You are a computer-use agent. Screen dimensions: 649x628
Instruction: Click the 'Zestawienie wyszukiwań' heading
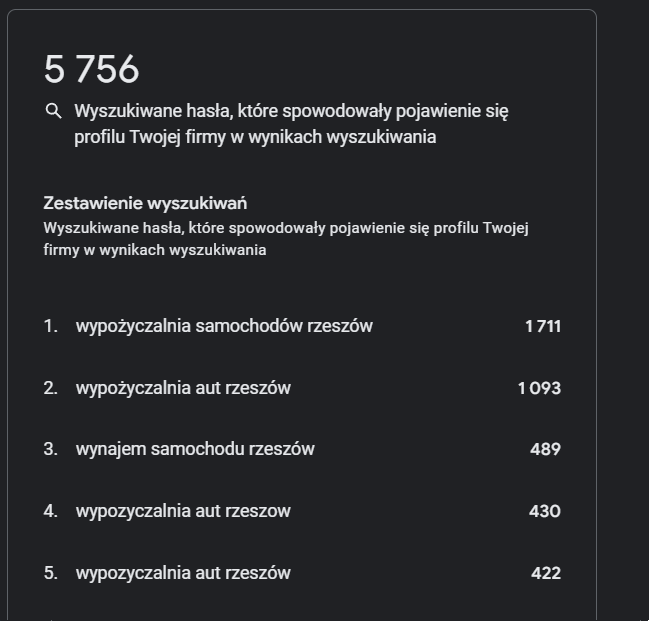tap(145, 203)
